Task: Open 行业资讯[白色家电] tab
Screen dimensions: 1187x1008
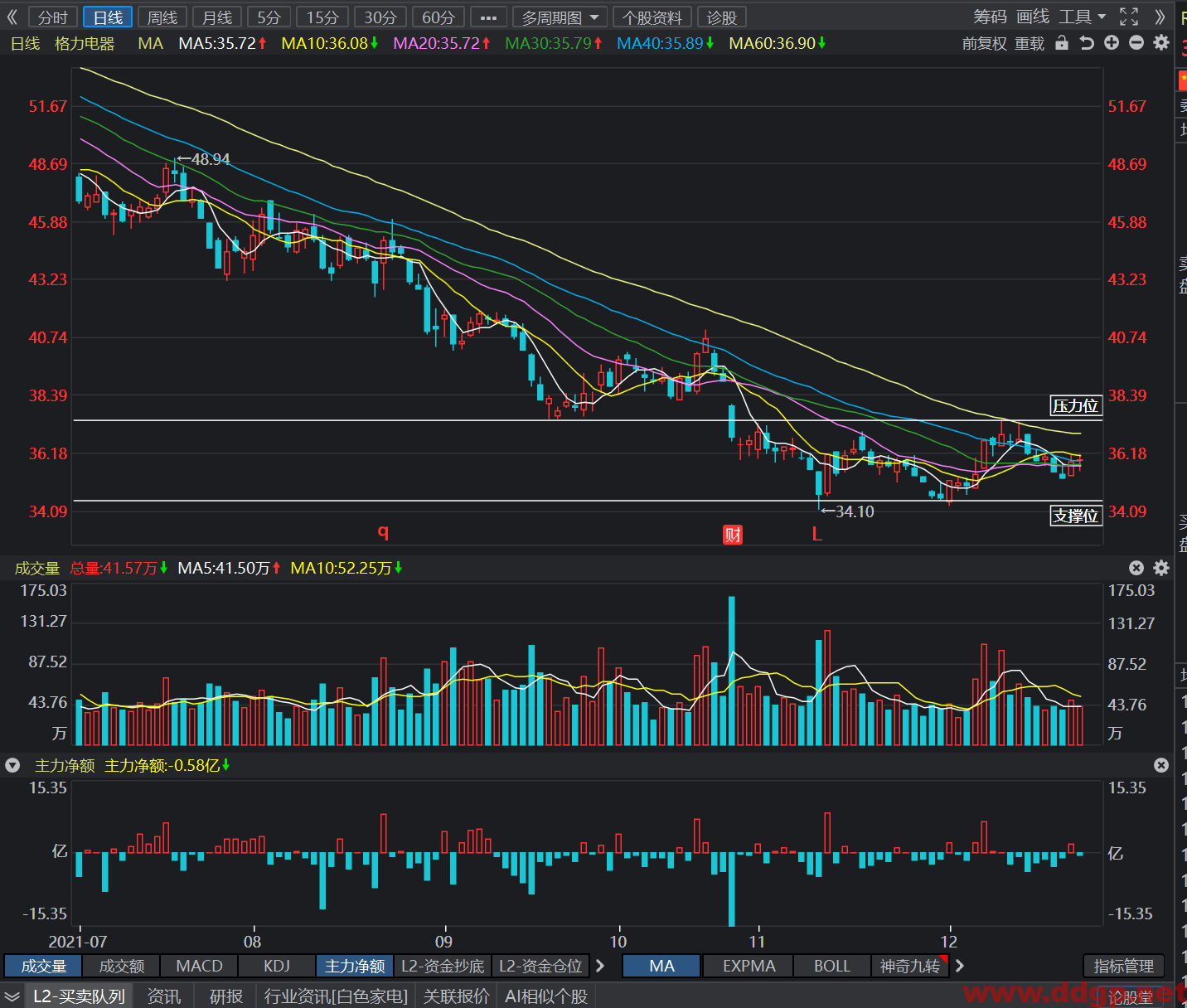Action: (336, 996)
